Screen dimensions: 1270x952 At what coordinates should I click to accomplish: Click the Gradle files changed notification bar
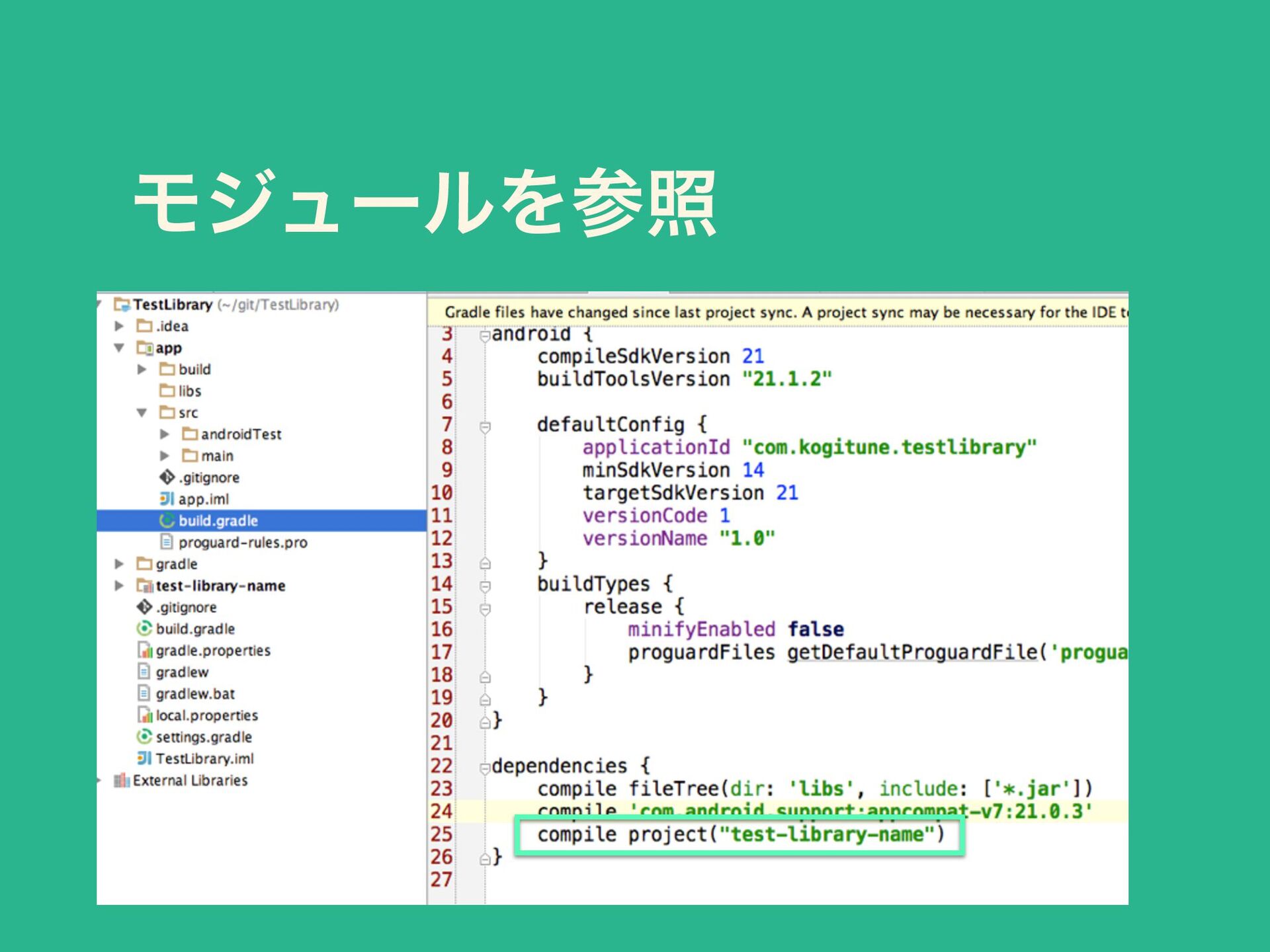[778, 312]
